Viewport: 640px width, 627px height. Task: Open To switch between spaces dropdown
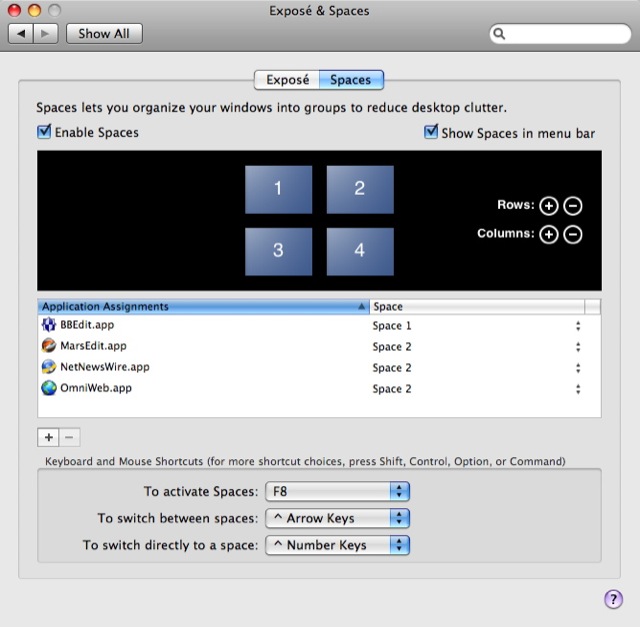(x=337, y=518)
